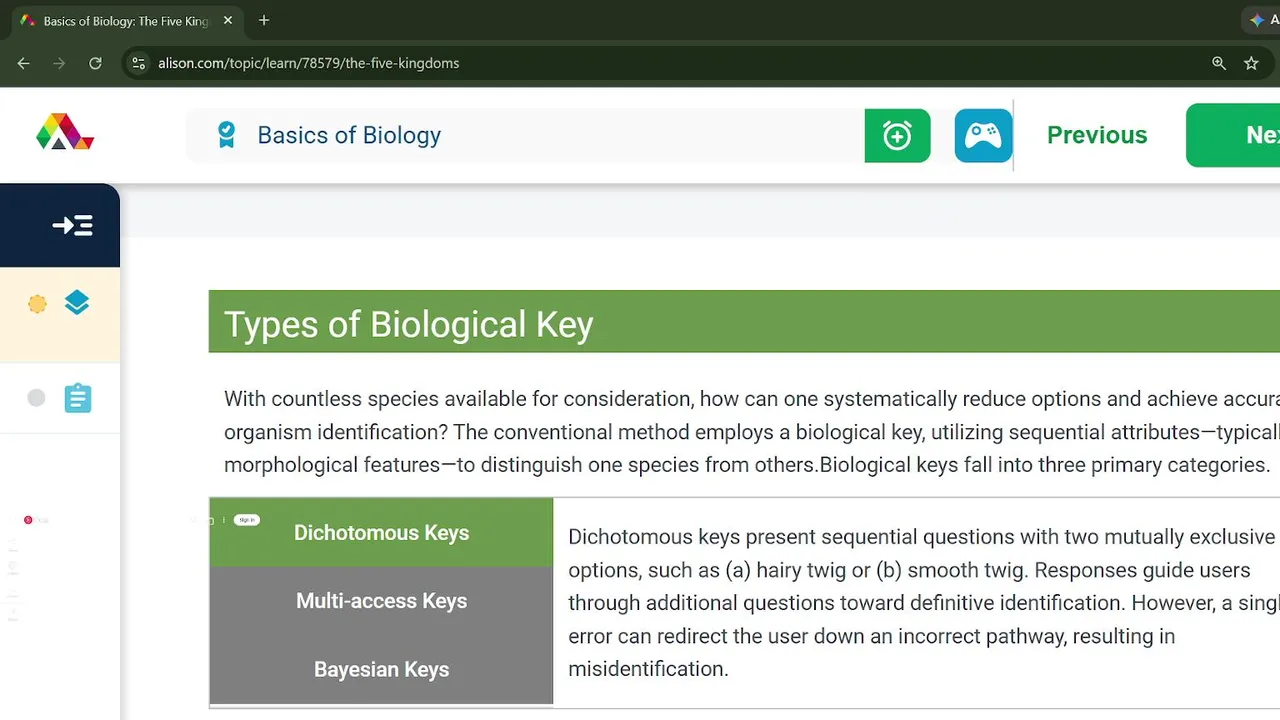Image resolution: width=1280 pixels, height=720 pixels.
Task: Go back in browser history
Action: (x=24, y=63)
